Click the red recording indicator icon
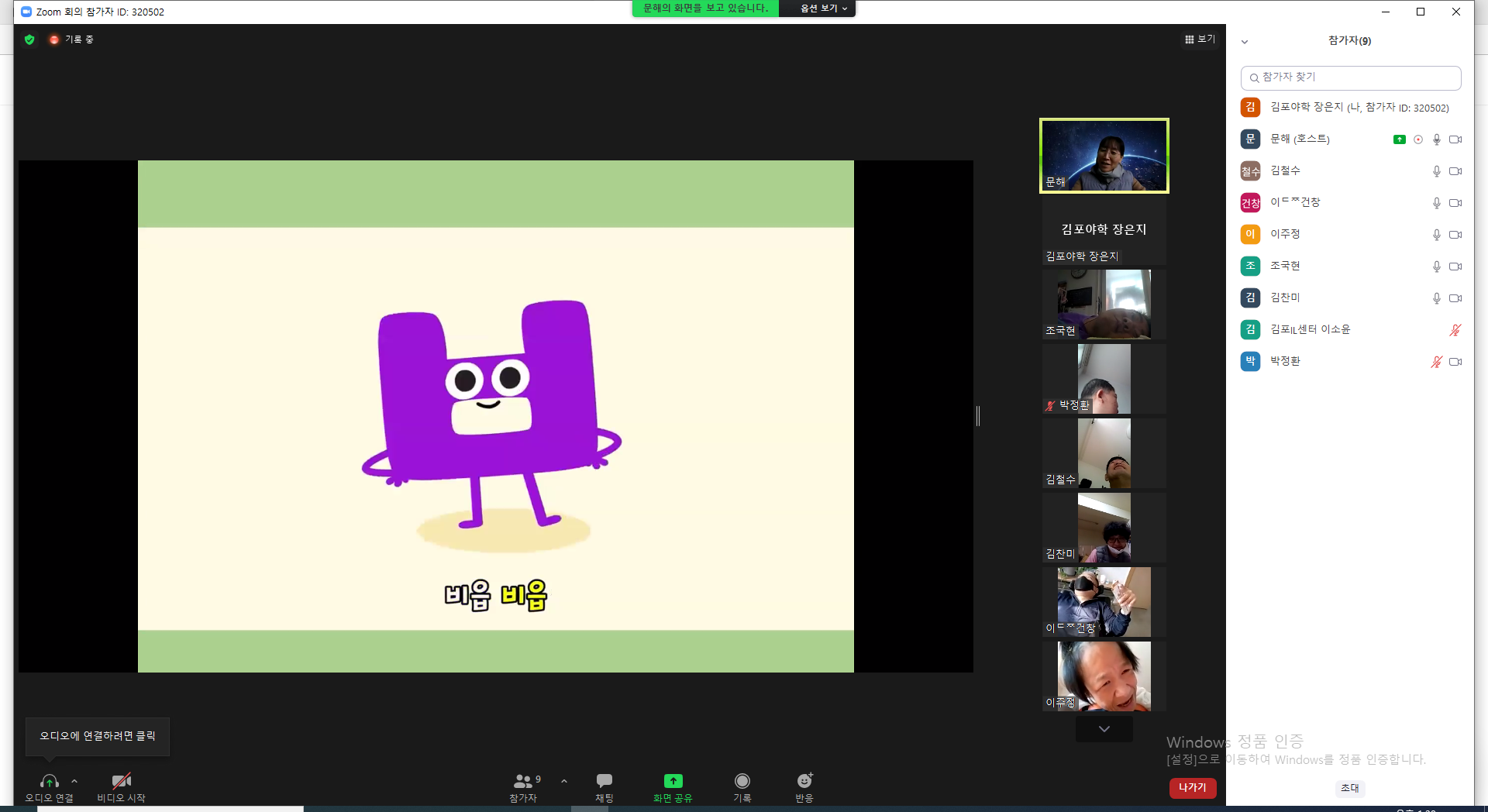 pos(54,40)
